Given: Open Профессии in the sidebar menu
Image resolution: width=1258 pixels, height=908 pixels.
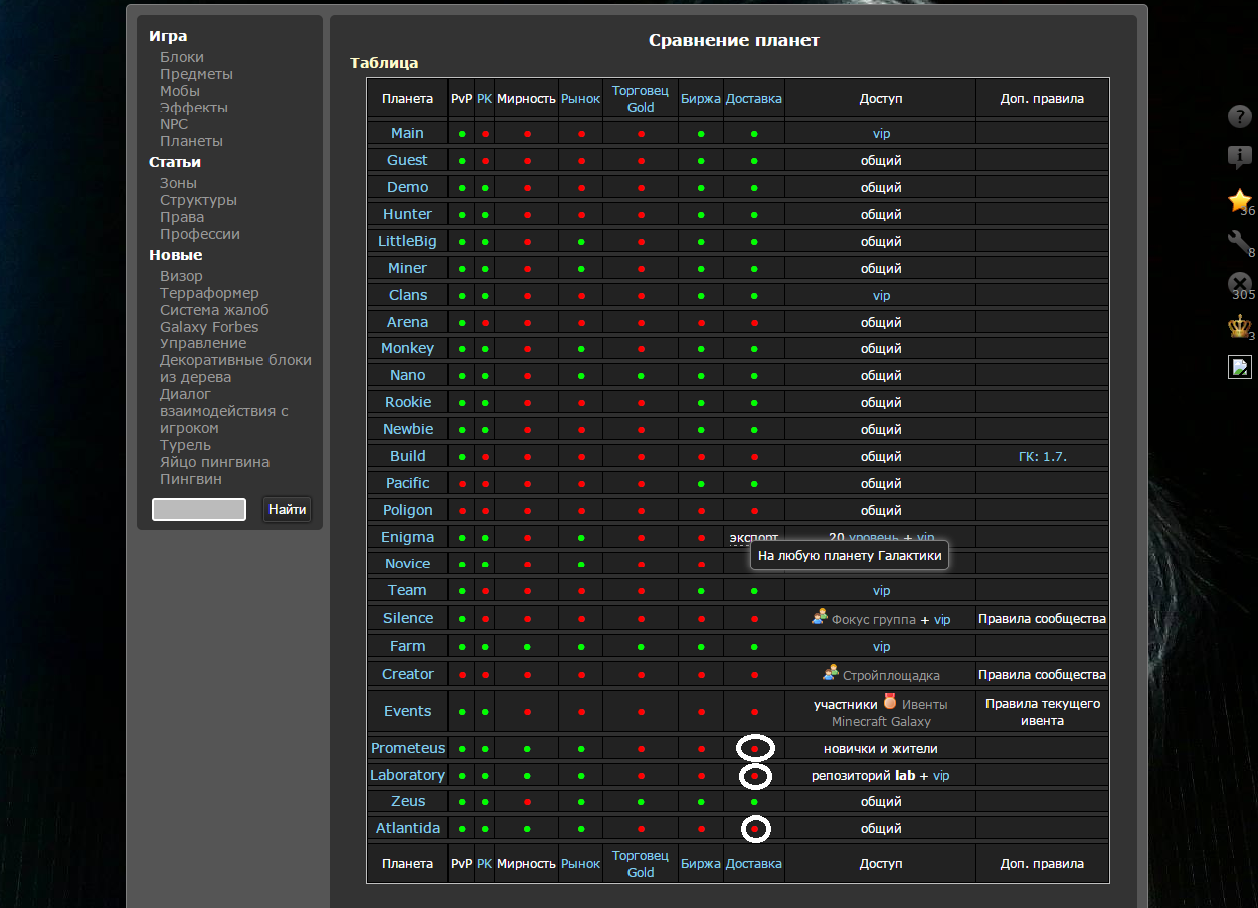Looking at the screenshot, I should tap(200, 234).
